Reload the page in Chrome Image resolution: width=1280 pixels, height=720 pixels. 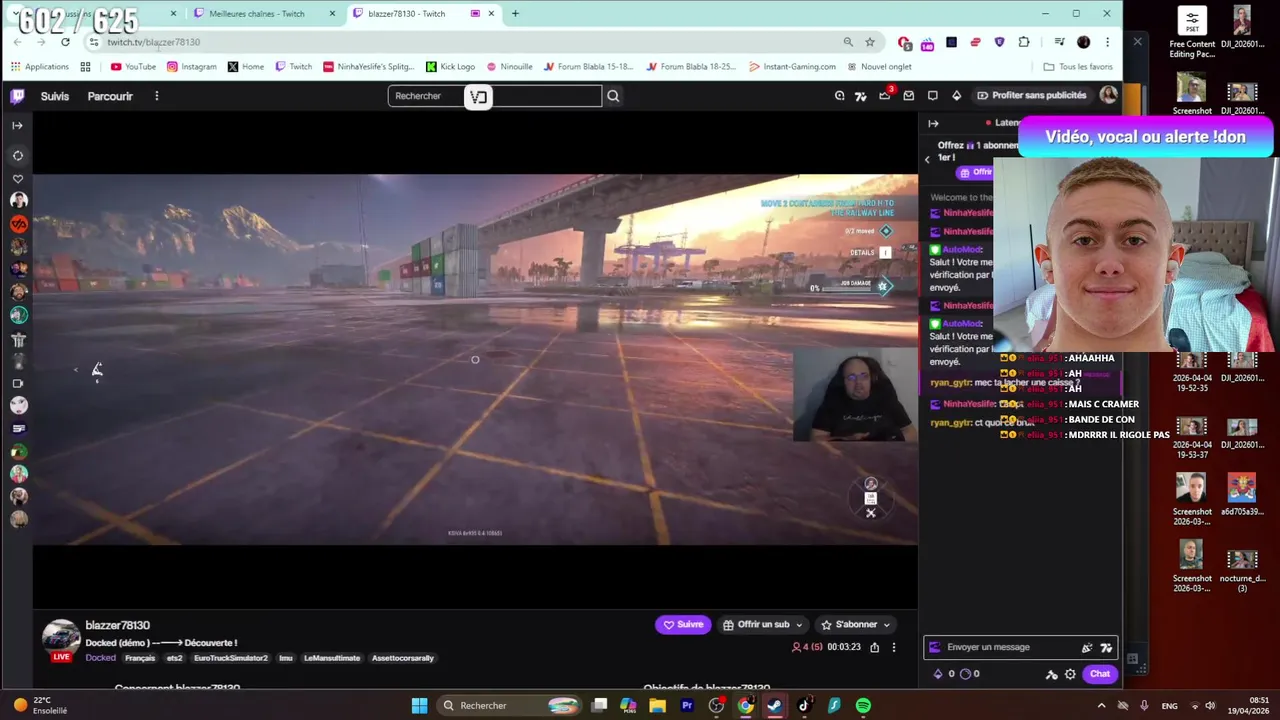click(x=65, y=42)
